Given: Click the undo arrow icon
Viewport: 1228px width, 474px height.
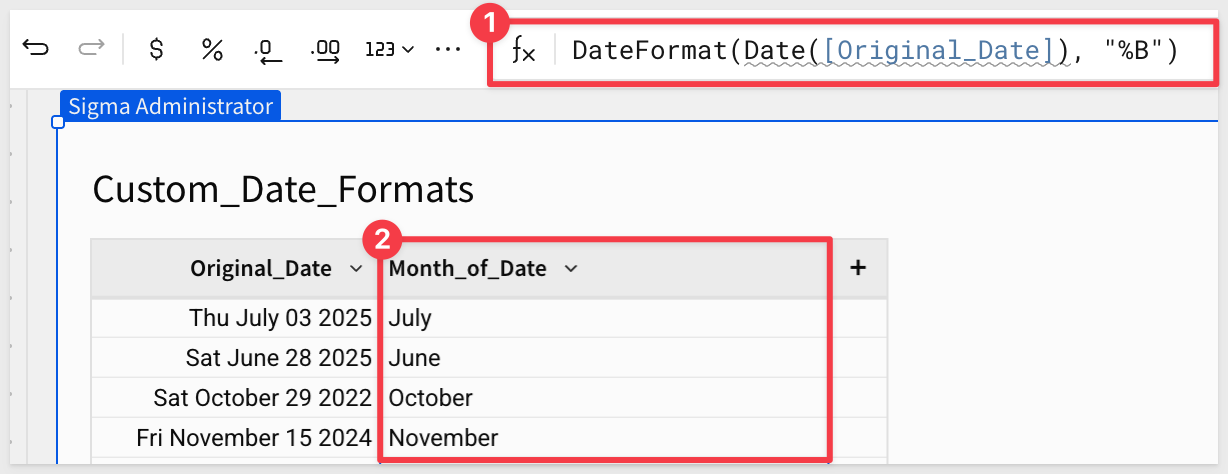Looking at the screenshot, I should tap(36, 48).
